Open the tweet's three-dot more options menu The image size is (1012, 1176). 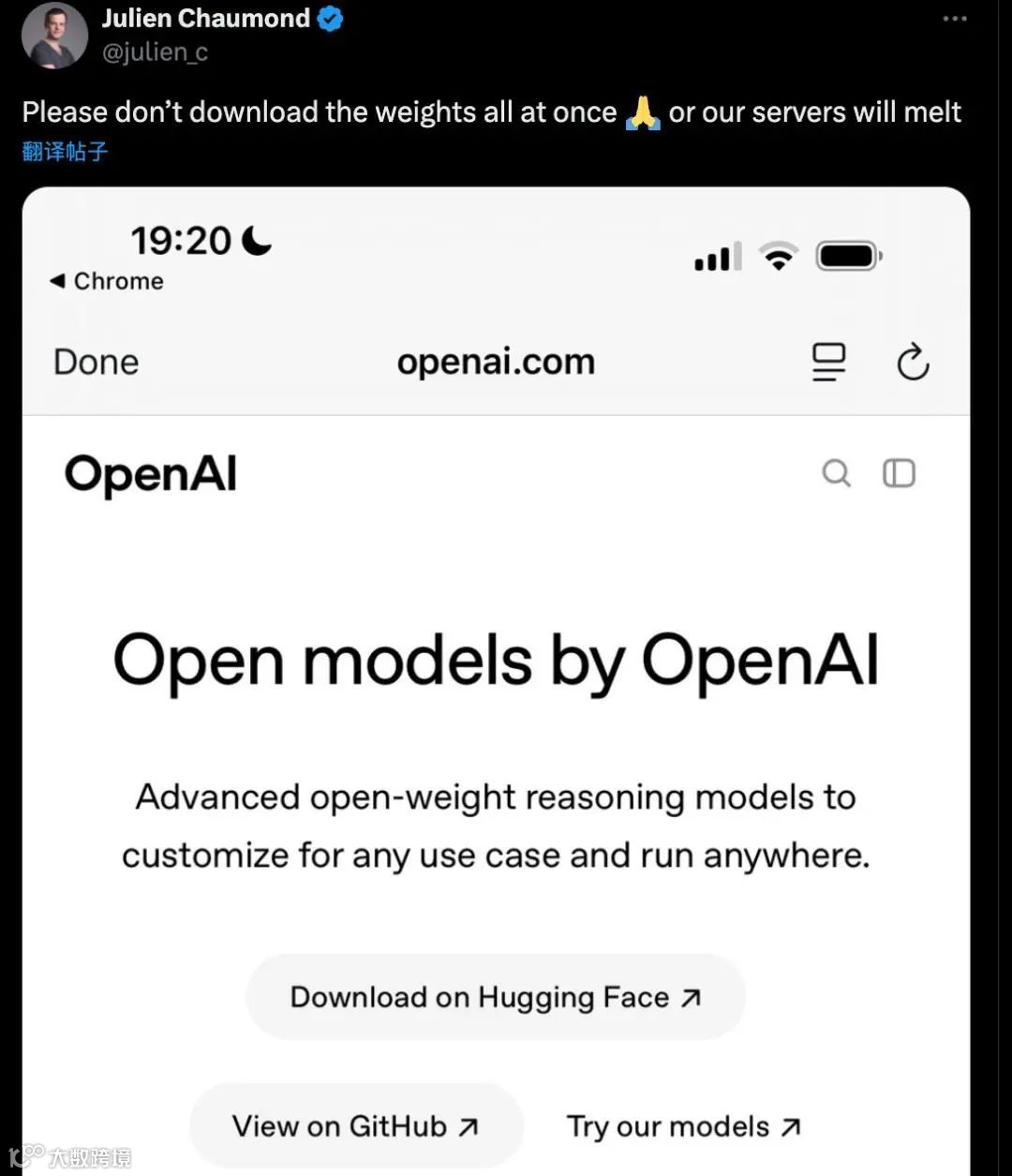(954, 19)
